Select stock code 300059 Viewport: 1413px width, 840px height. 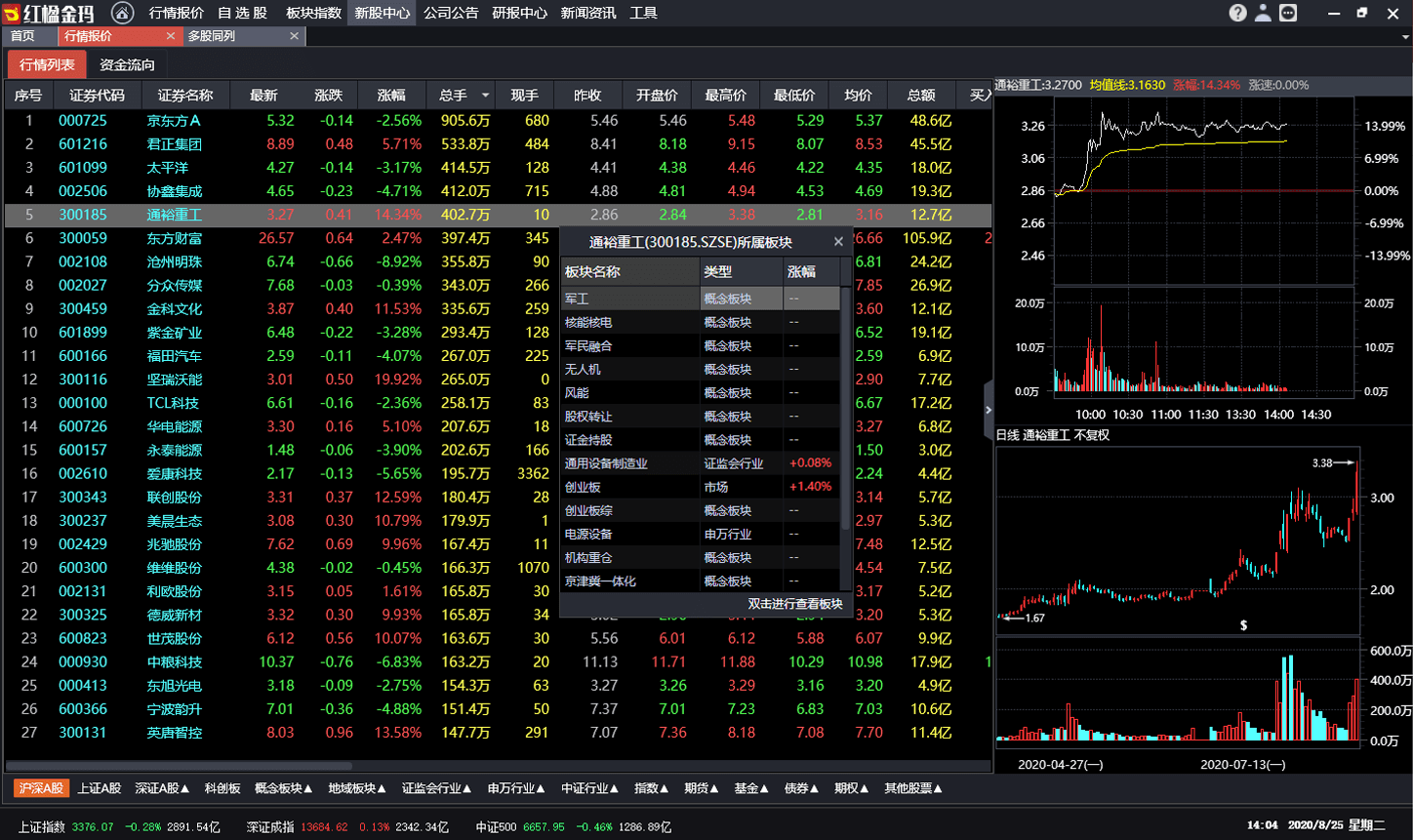click(83, 238)
